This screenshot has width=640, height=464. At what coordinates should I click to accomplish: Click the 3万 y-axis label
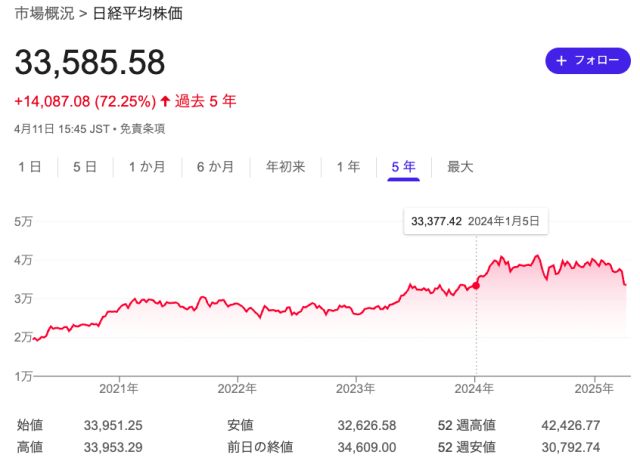coord(23,299)
